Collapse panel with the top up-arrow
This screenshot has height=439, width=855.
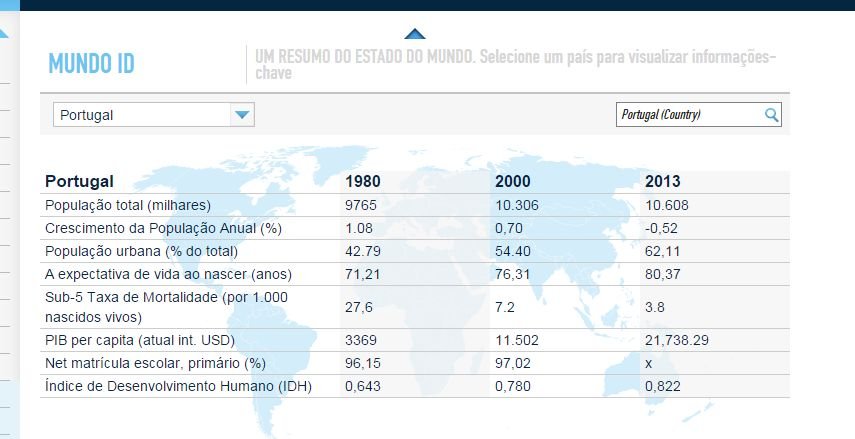pos(415,34)
